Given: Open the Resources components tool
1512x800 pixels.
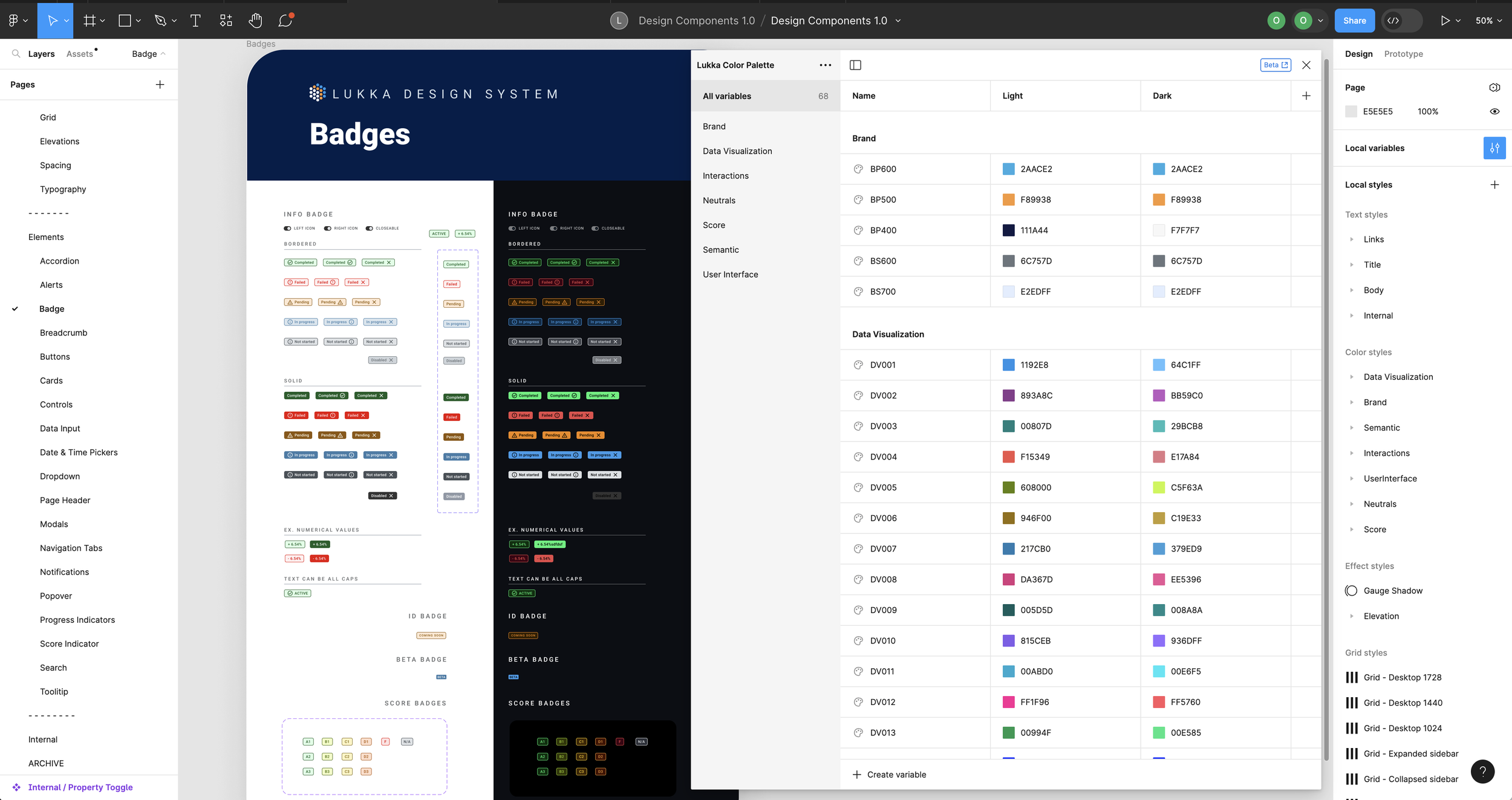Looking at the screenshot, I should tap(226, 21).
